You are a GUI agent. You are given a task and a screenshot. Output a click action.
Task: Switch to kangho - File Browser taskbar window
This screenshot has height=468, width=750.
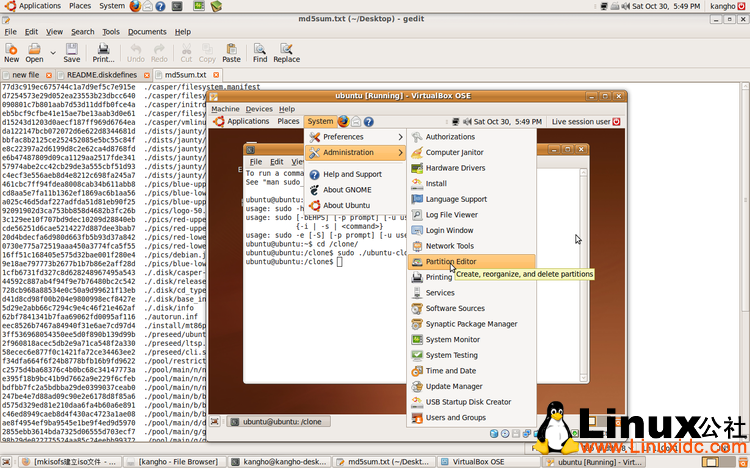[173, 462]
